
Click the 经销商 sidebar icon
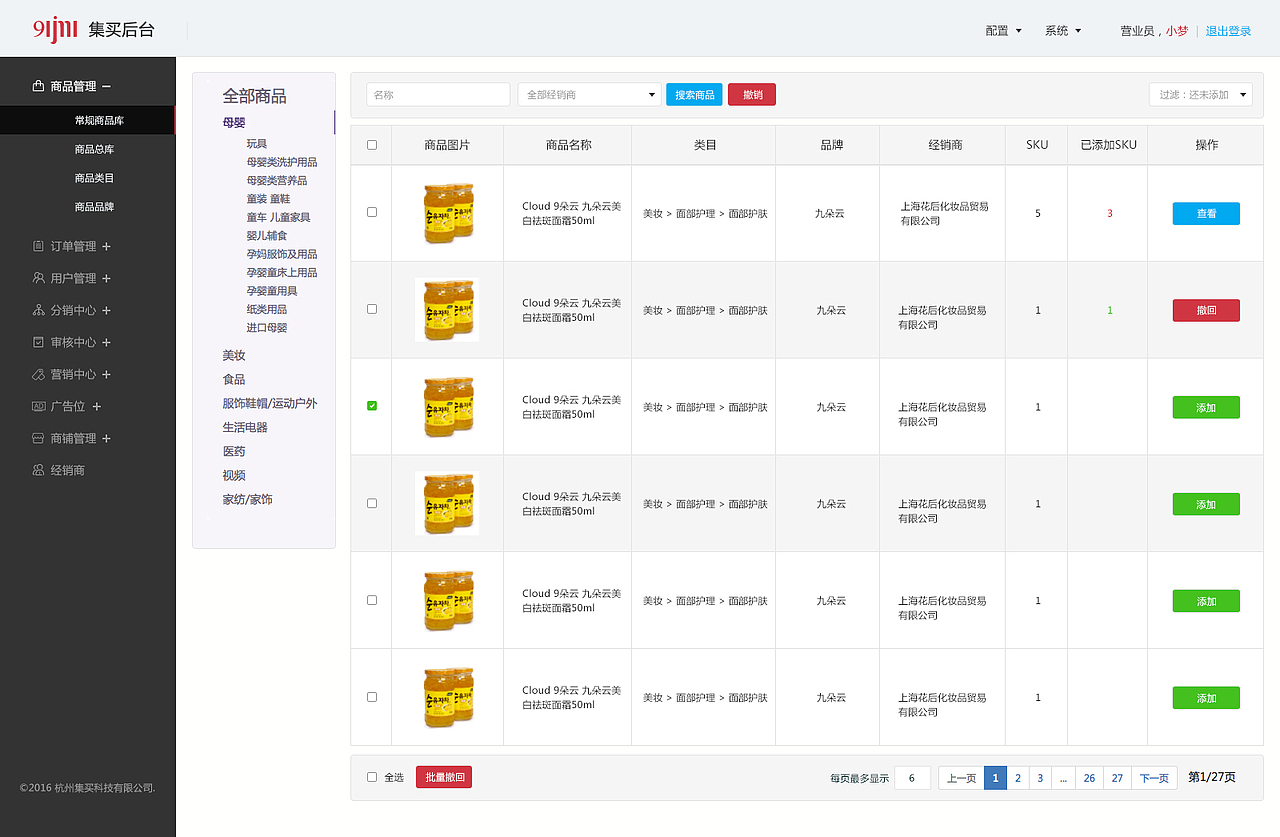point(38,470)
